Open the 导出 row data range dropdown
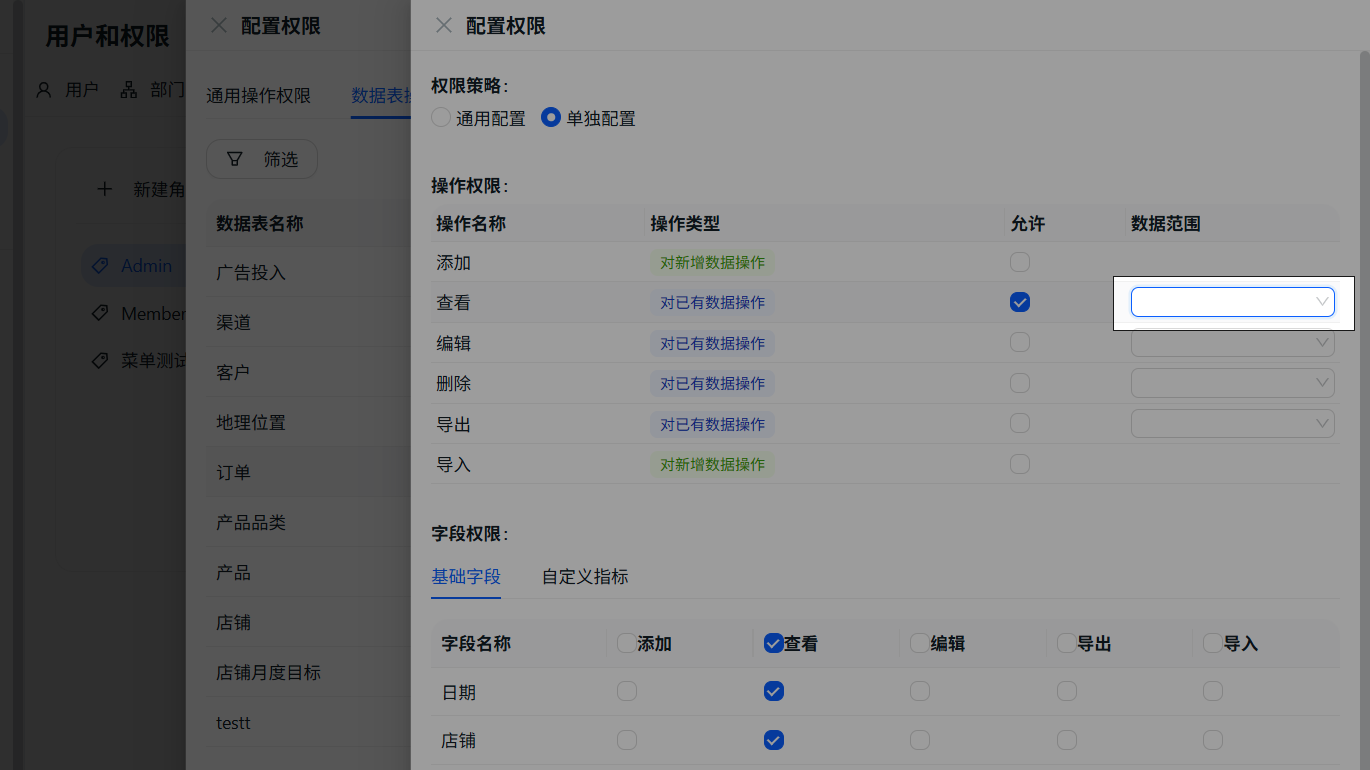 1233,424
